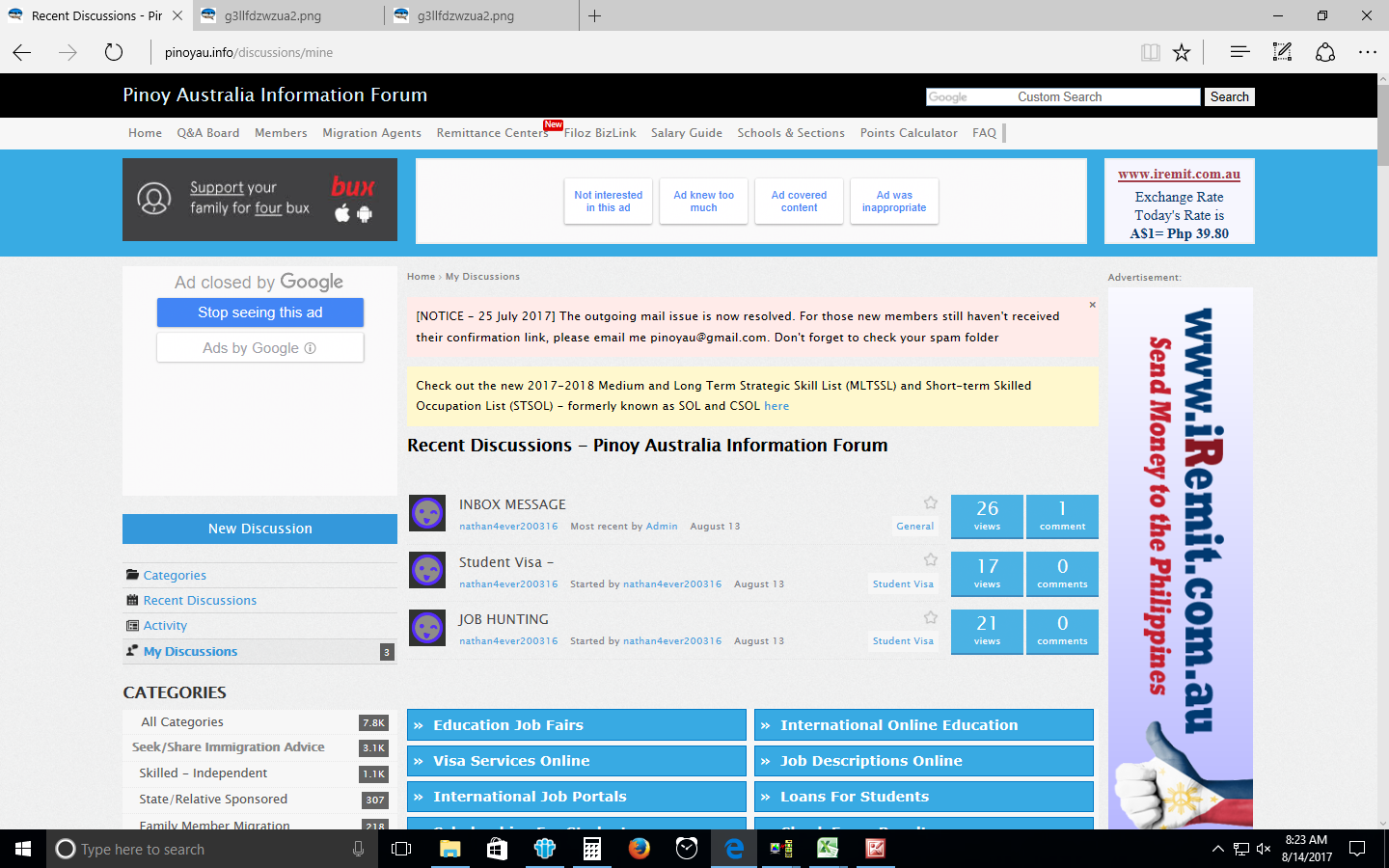Open the Categories link in the sidebar
This screenshot has height=868, width=1389.
(175, 576)
